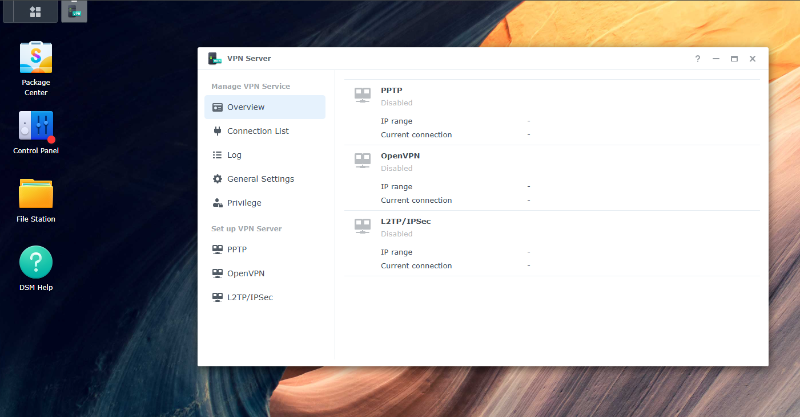Click Current connection label under L2TP/IPSec
800x417 pixels.
(416, 265)
